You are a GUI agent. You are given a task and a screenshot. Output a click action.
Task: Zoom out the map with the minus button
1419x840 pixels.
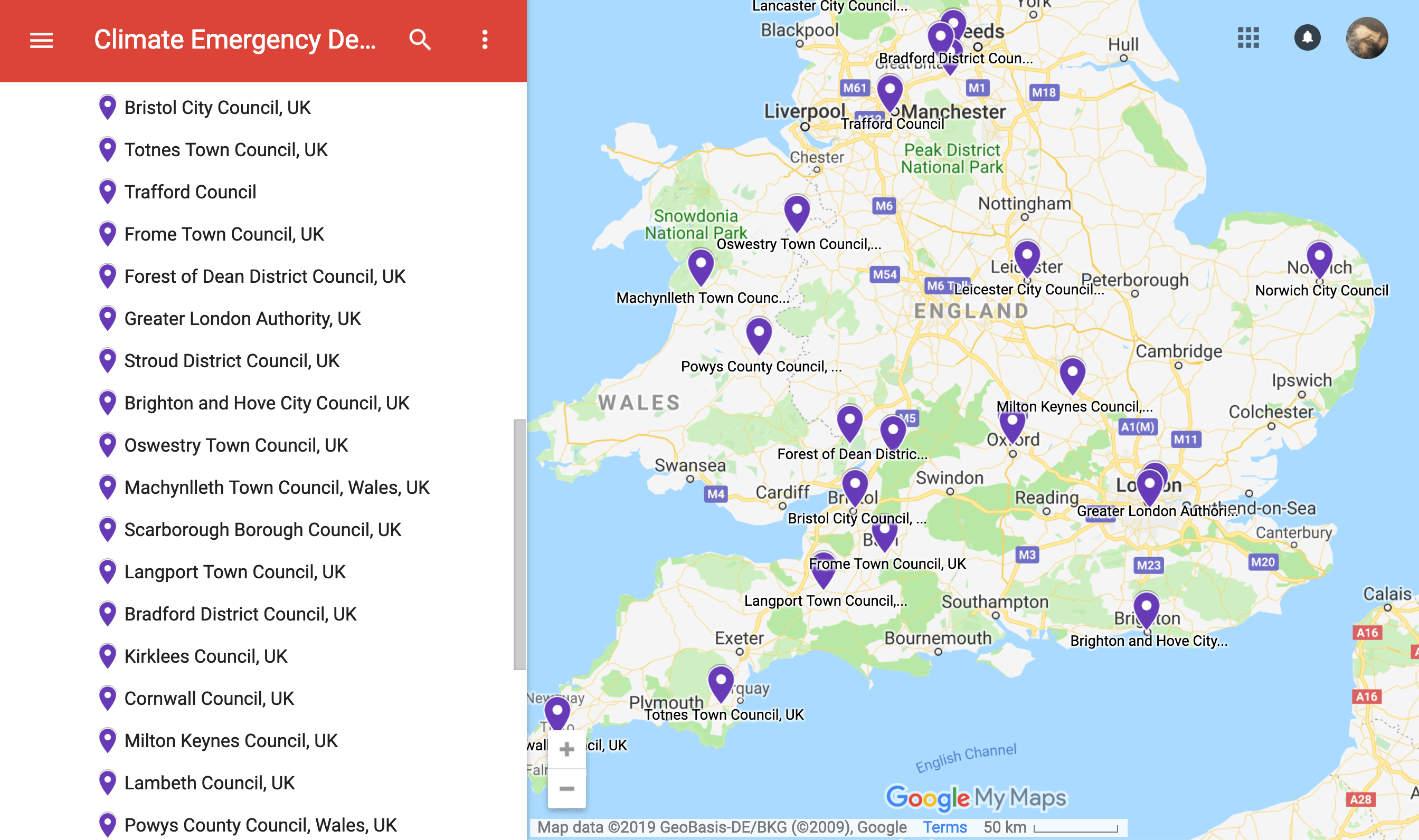click(x=567, y=788)
